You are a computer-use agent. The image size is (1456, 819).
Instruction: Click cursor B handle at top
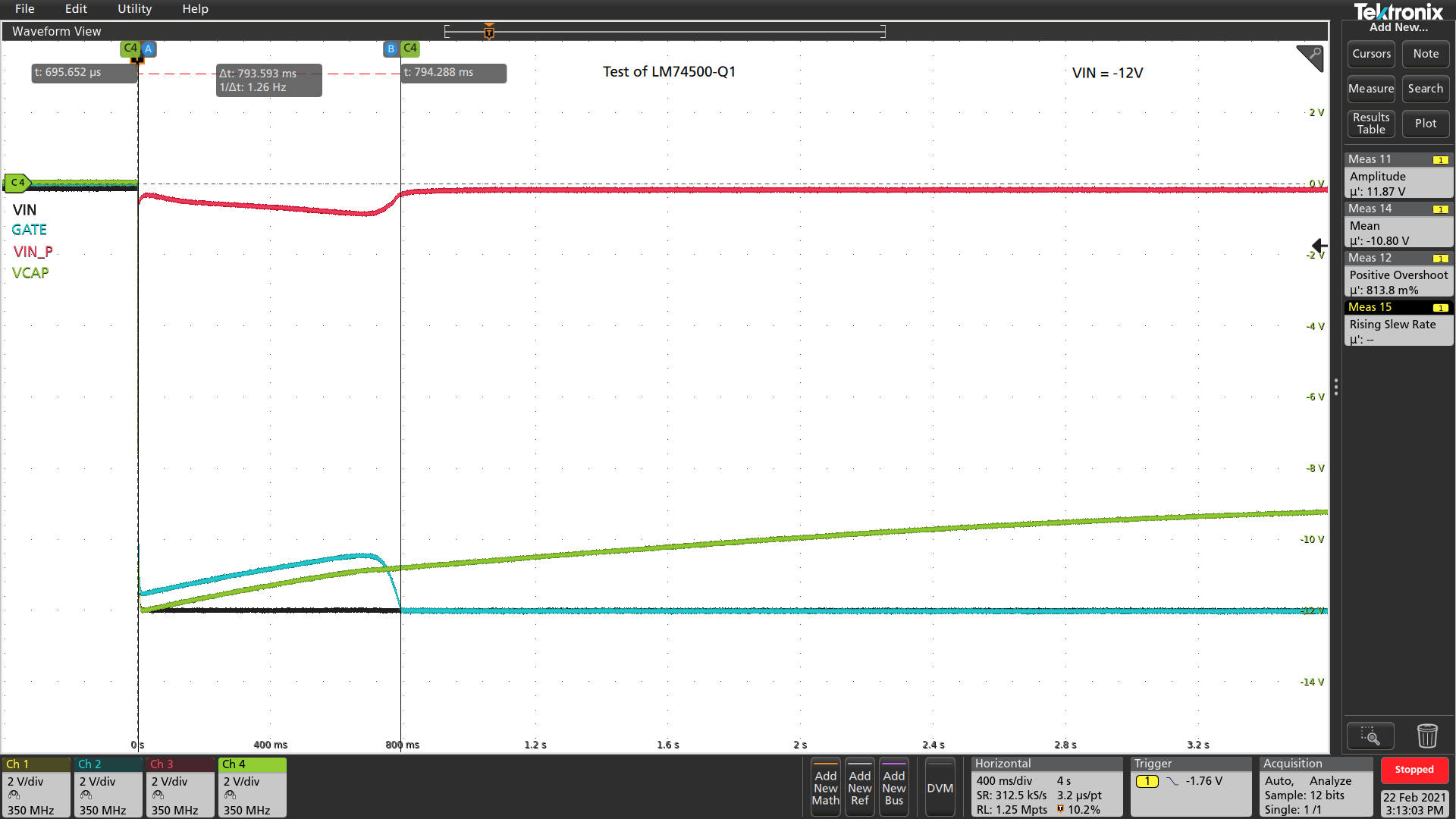tap(391, 49)
